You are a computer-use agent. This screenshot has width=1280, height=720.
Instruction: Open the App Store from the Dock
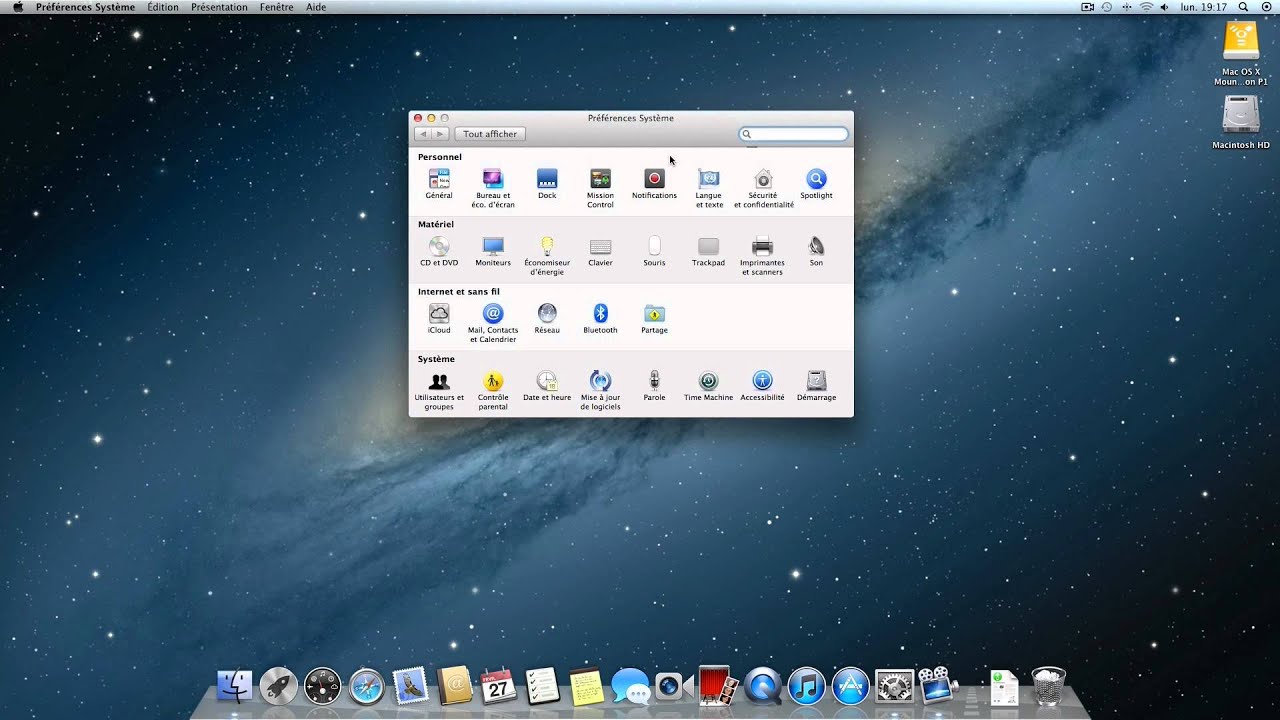point(850,686)
